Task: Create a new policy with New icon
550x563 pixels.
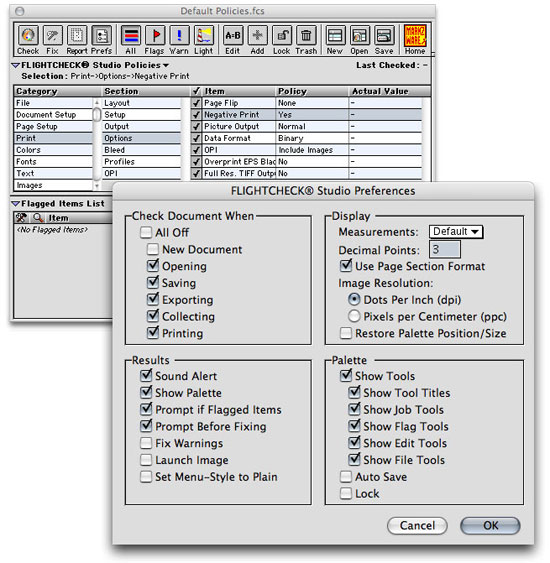Action: pos(335,36)
